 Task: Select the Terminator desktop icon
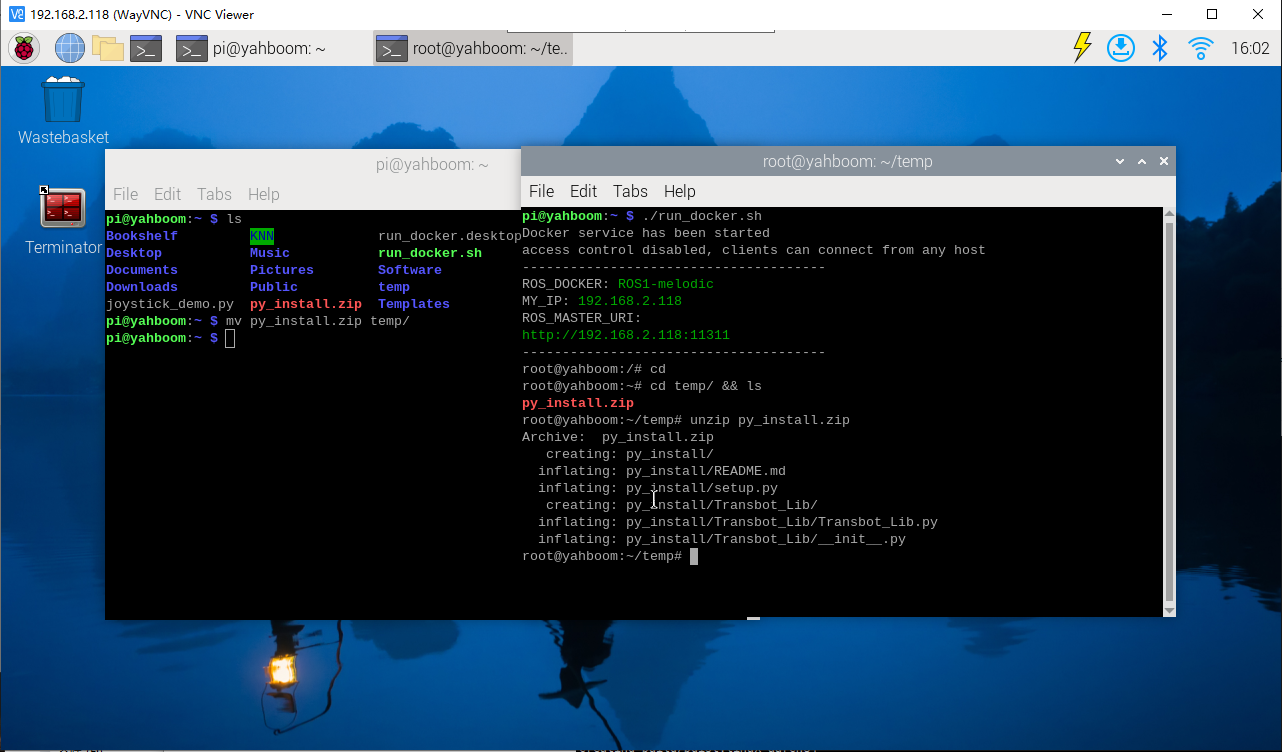coord(63,220)
